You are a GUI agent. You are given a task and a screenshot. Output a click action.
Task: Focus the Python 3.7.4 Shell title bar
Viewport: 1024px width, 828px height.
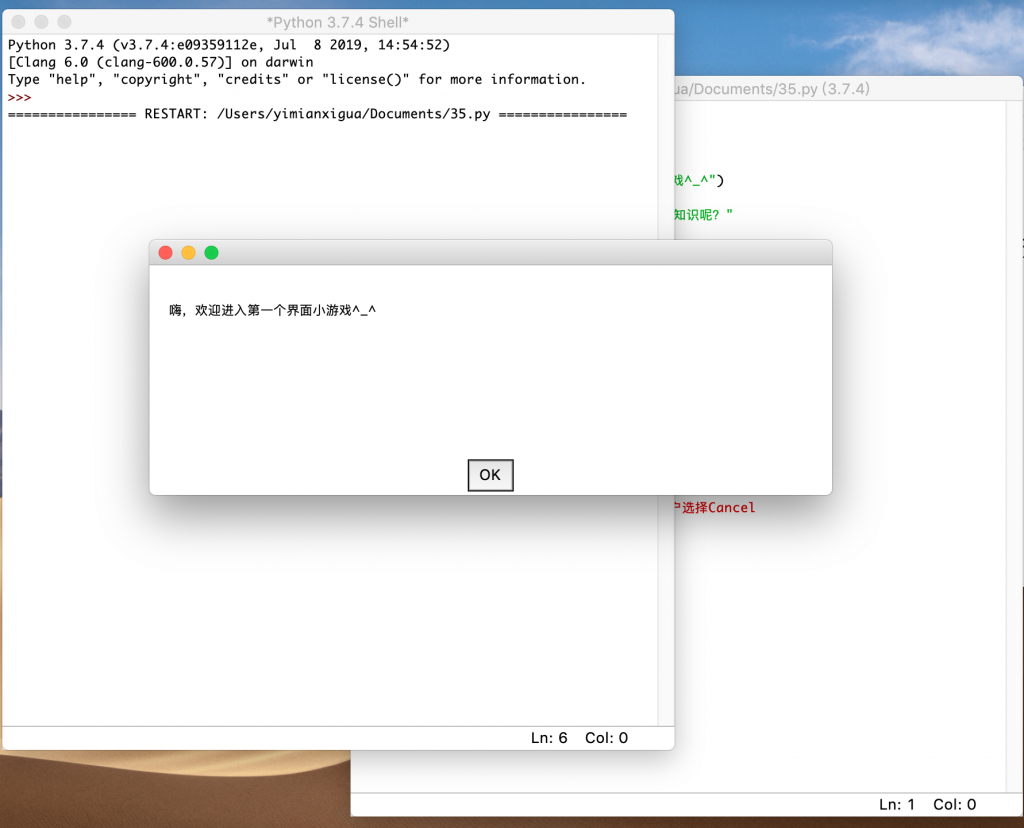click(x=337, y=22)
